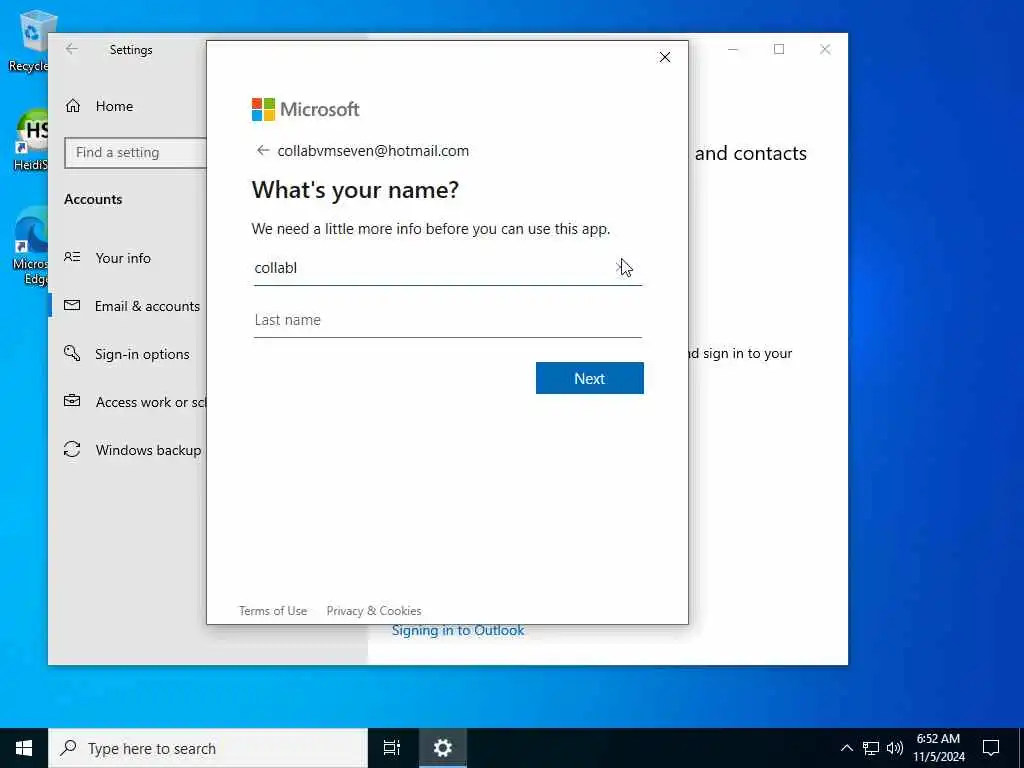Viewport: 1024px width, 768px height.
Task: Click the Microsoft logo in the dialog
Action: point(305,109)
